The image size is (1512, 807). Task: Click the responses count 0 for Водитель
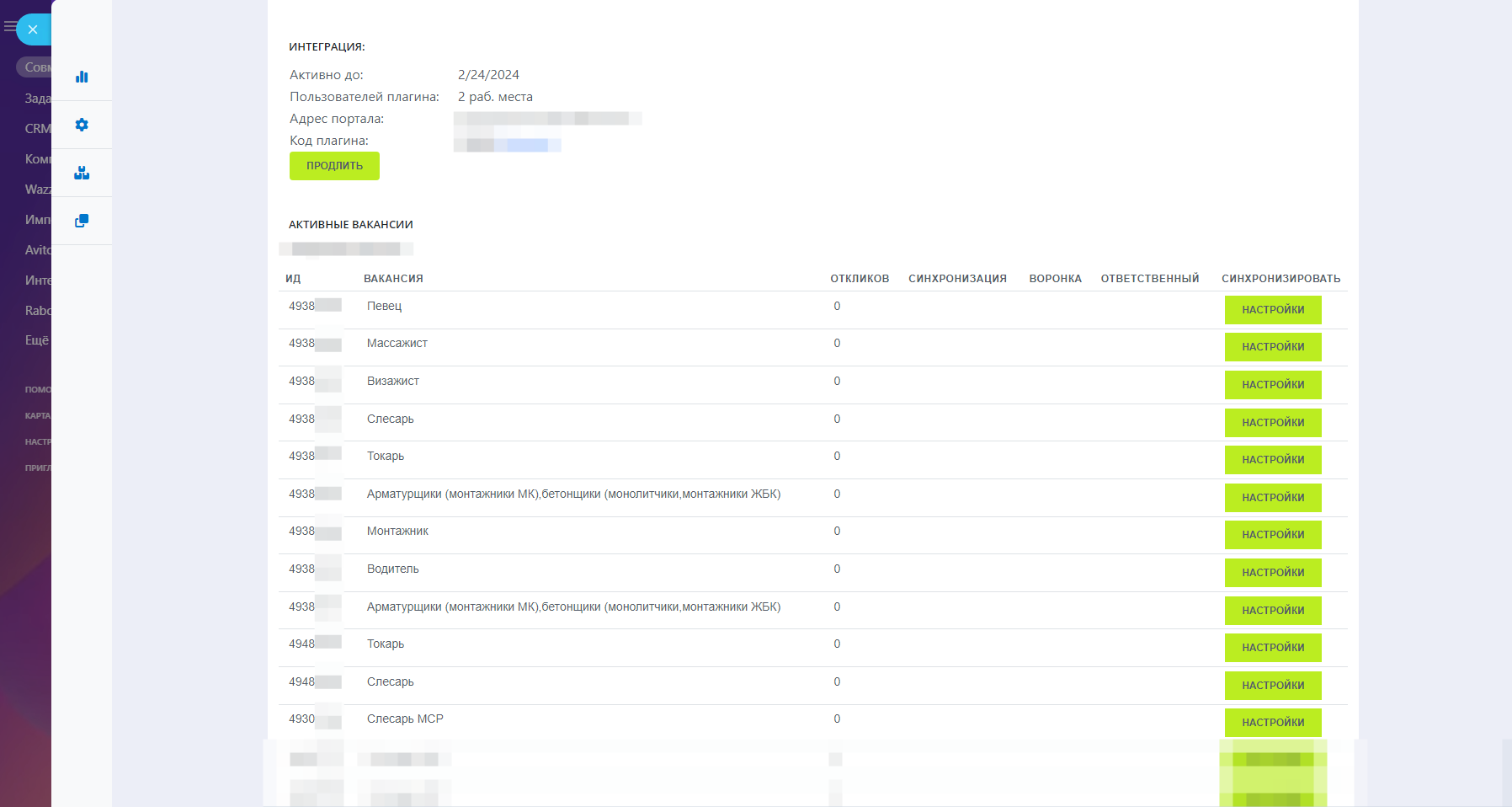tap(837, 569)
